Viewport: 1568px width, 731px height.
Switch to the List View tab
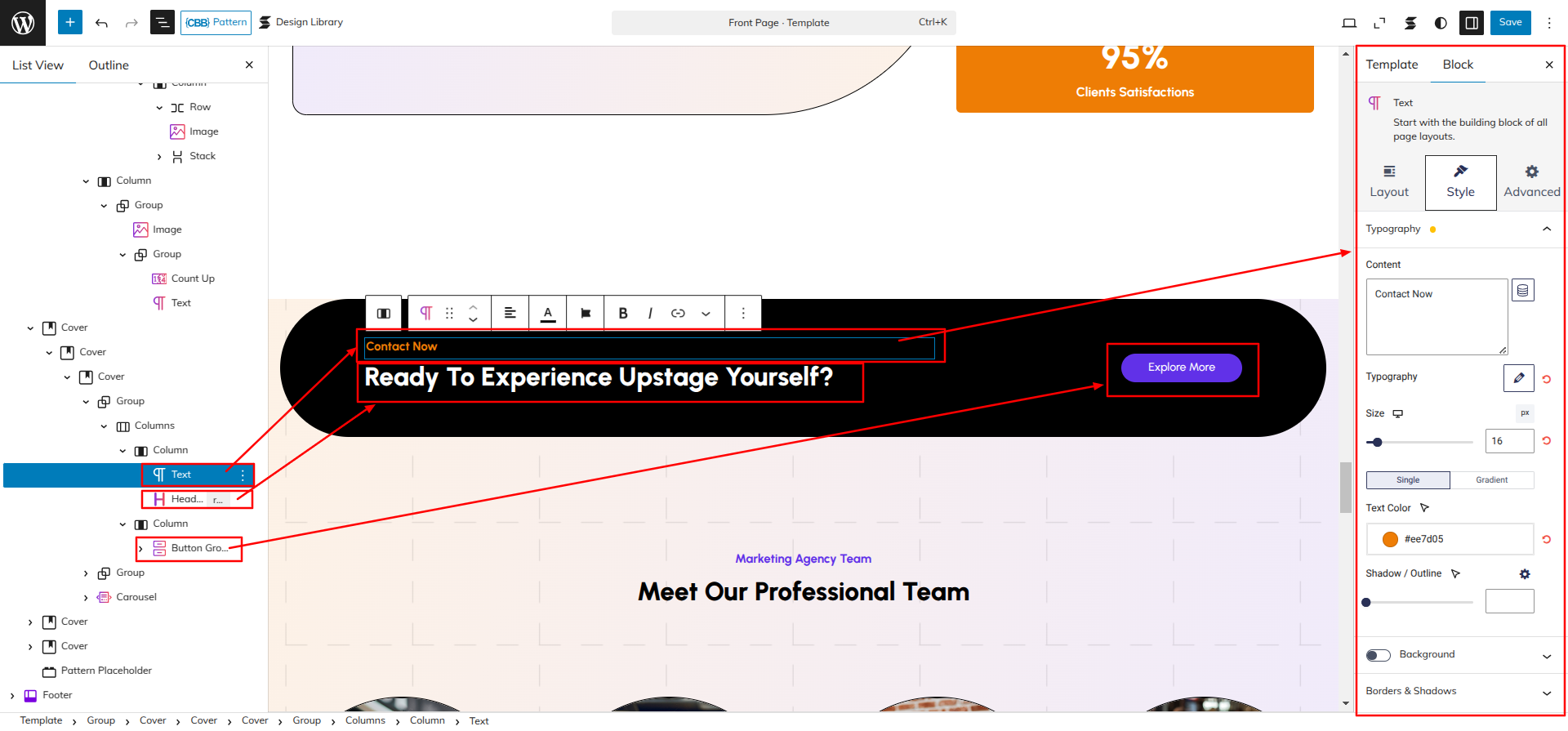(38, 65)
